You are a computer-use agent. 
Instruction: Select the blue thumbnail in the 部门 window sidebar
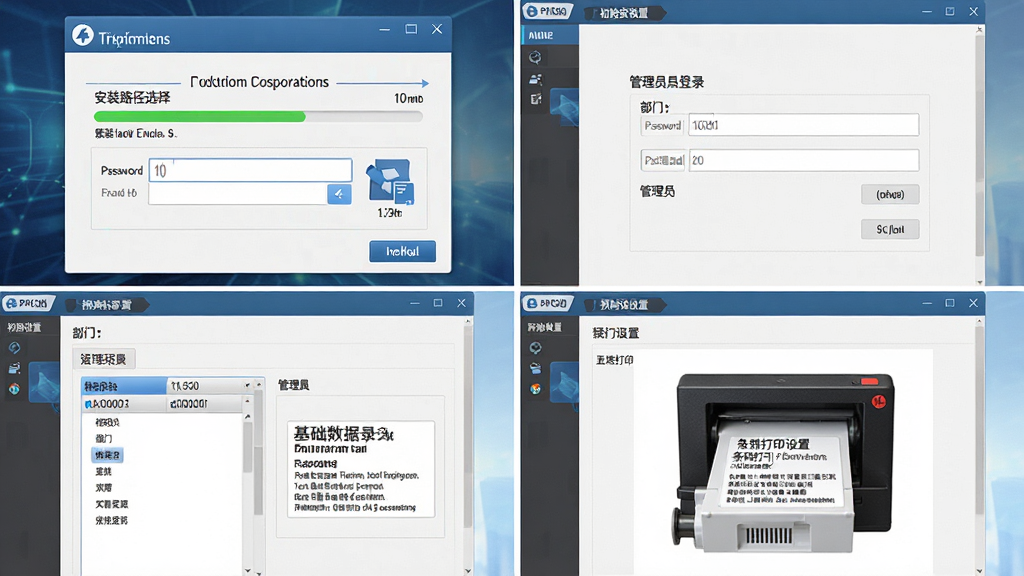pos(44,383)
